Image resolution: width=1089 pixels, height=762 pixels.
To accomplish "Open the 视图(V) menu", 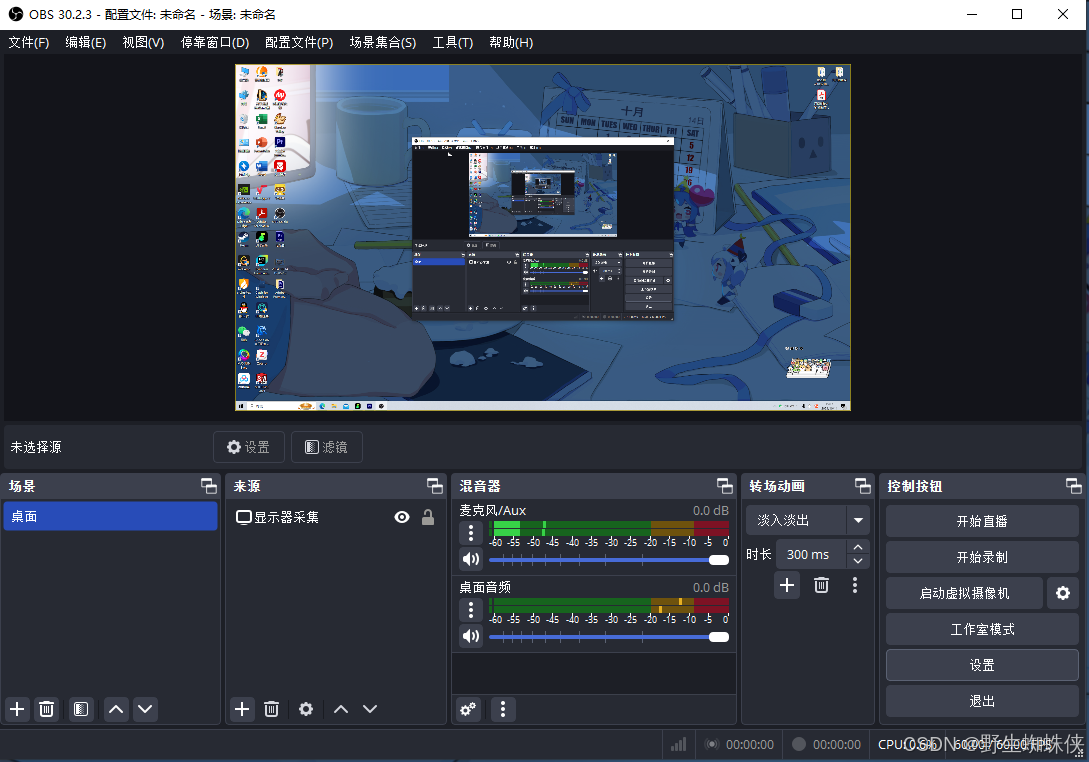I will [x=143, y=42].
